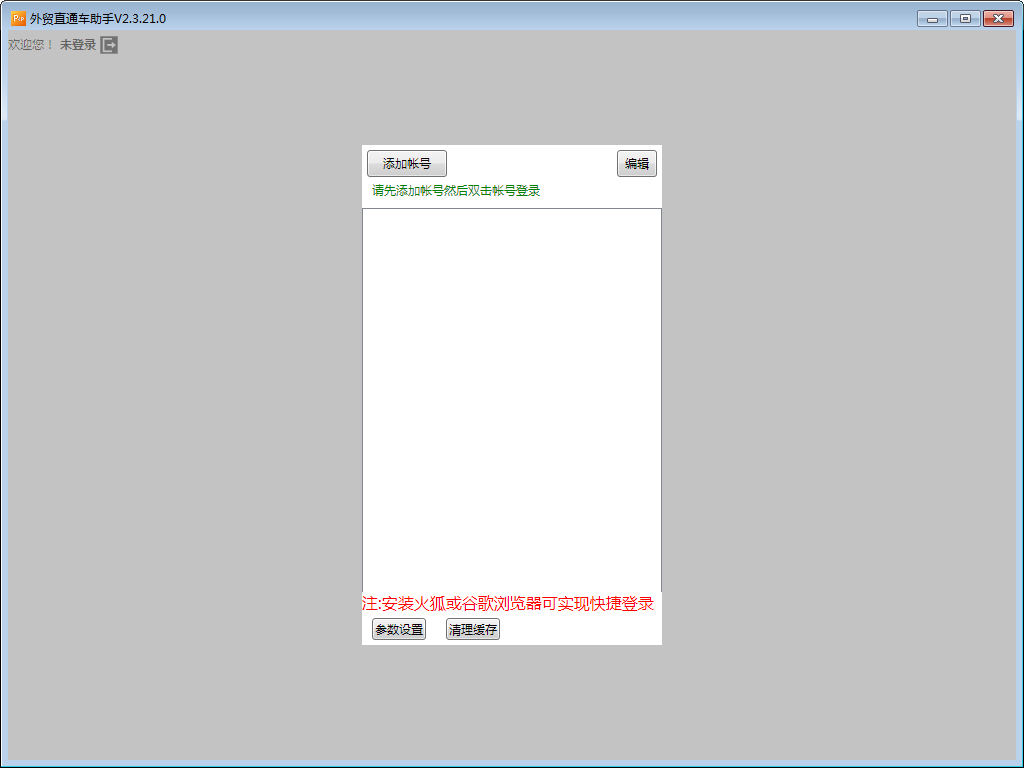This screenshot has height=768, width=1024.
Task: Click red note 注:安装火狐或谷歌浏览器可实现快捷登录
Action: pos(508,603)
